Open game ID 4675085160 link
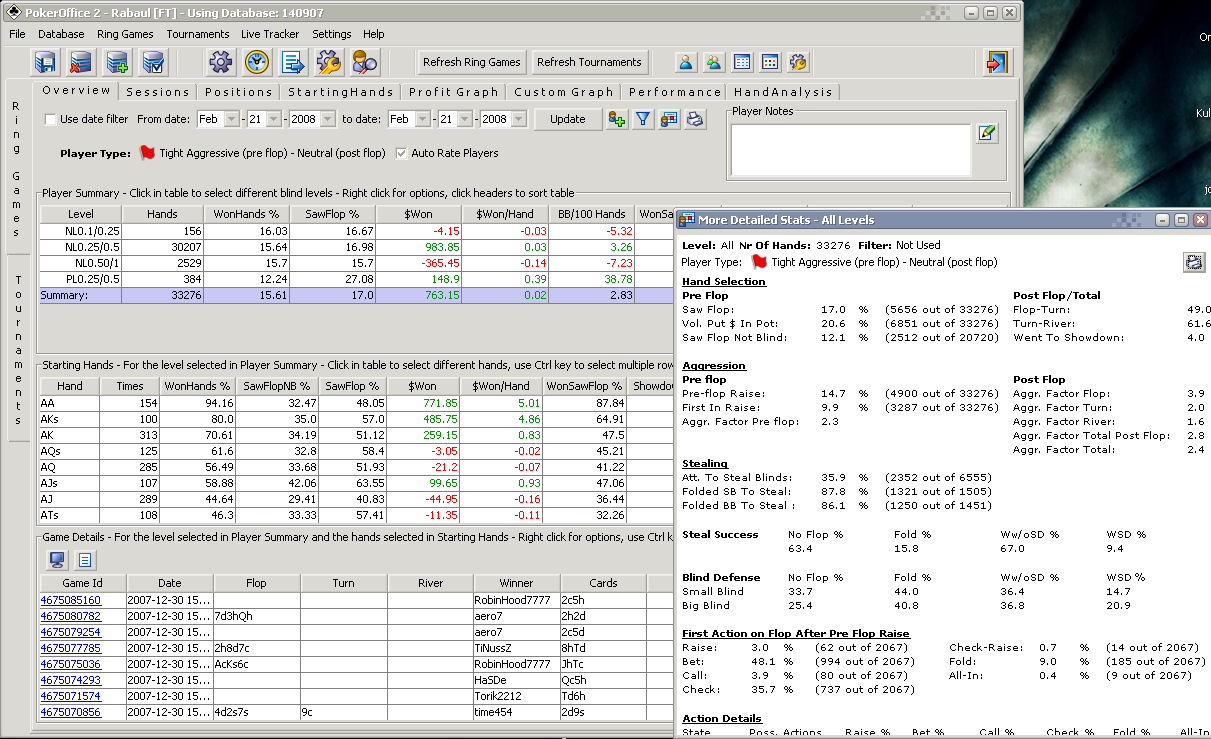This screenshot has height=739, width=1211. 70,600
